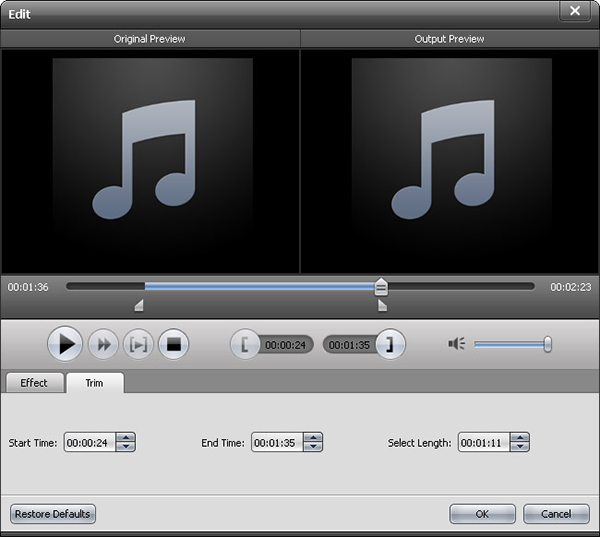This screenshot has width=600, height=537.
Task: Click the fast forward button
Action: point(103,344)
